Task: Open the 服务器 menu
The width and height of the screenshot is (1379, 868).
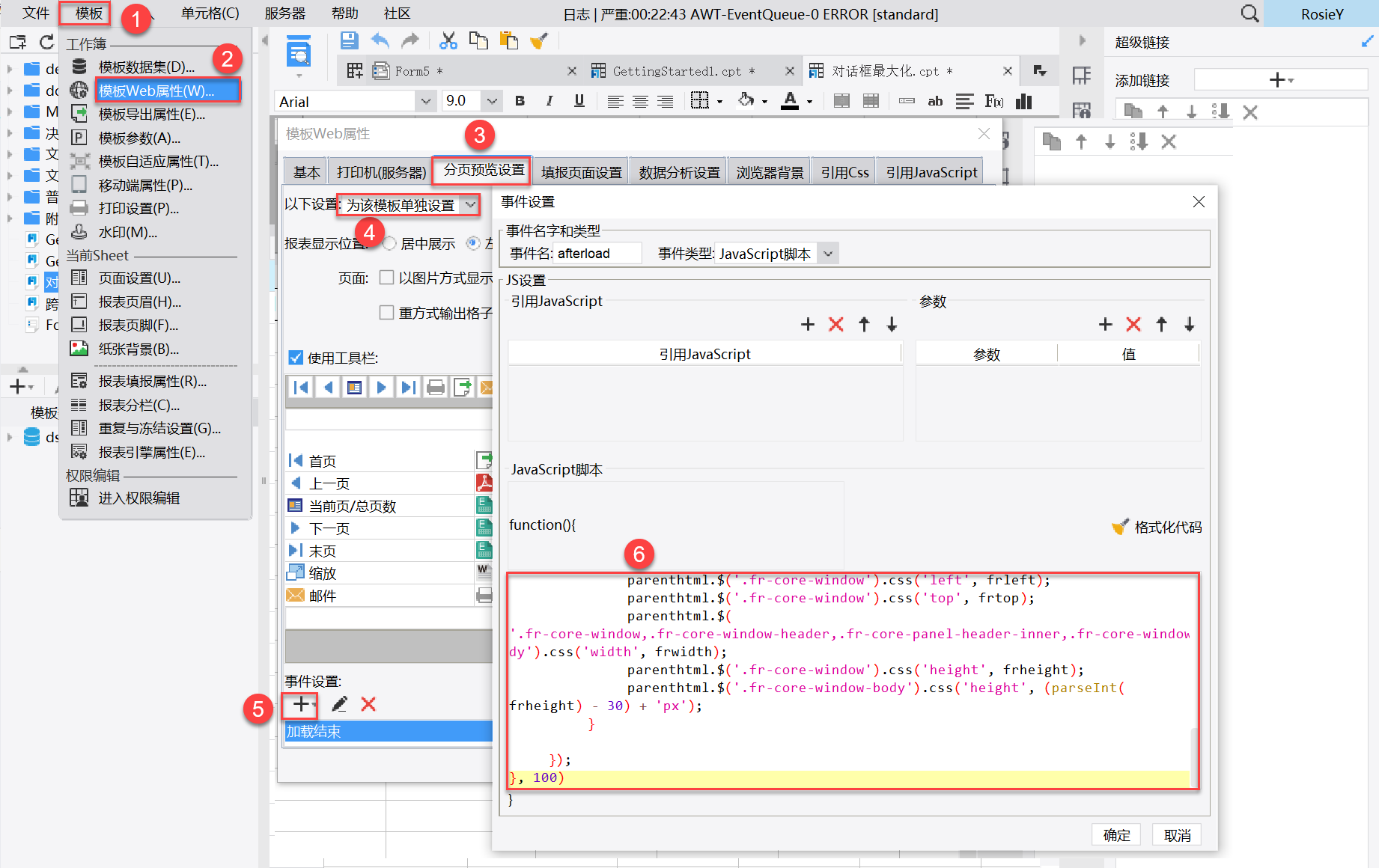Action: pos(284,13)
